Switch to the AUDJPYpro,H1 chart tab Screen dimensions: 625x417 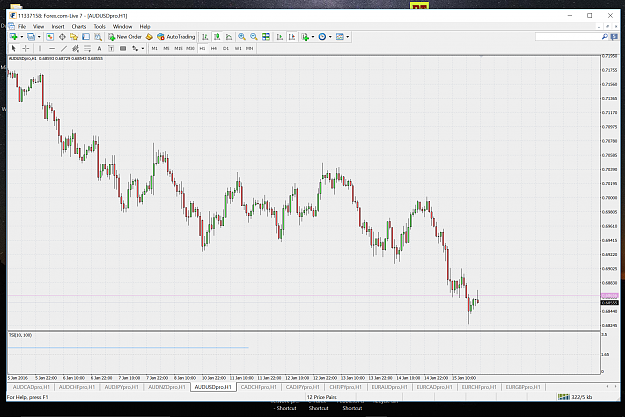point(121,387)
